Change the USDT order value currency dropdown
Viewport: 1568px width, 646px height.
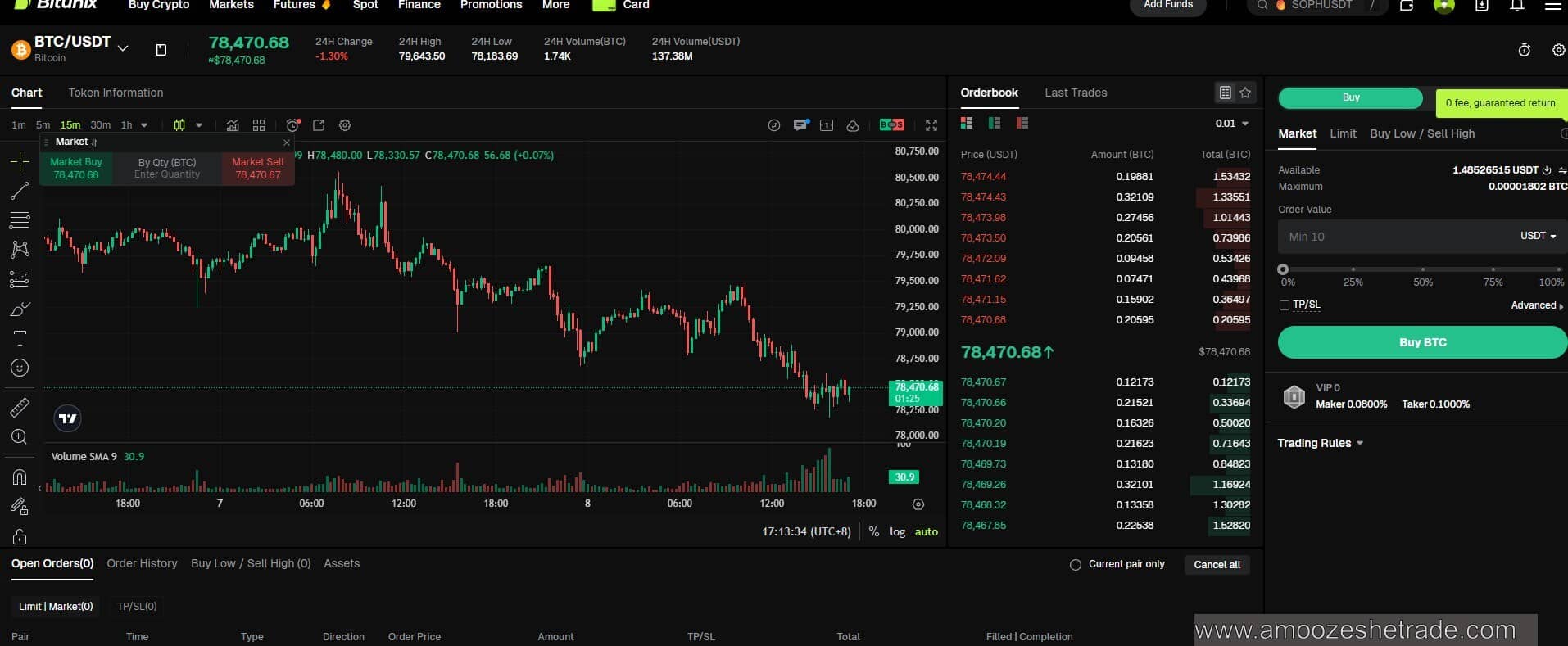click(1538, 236)
